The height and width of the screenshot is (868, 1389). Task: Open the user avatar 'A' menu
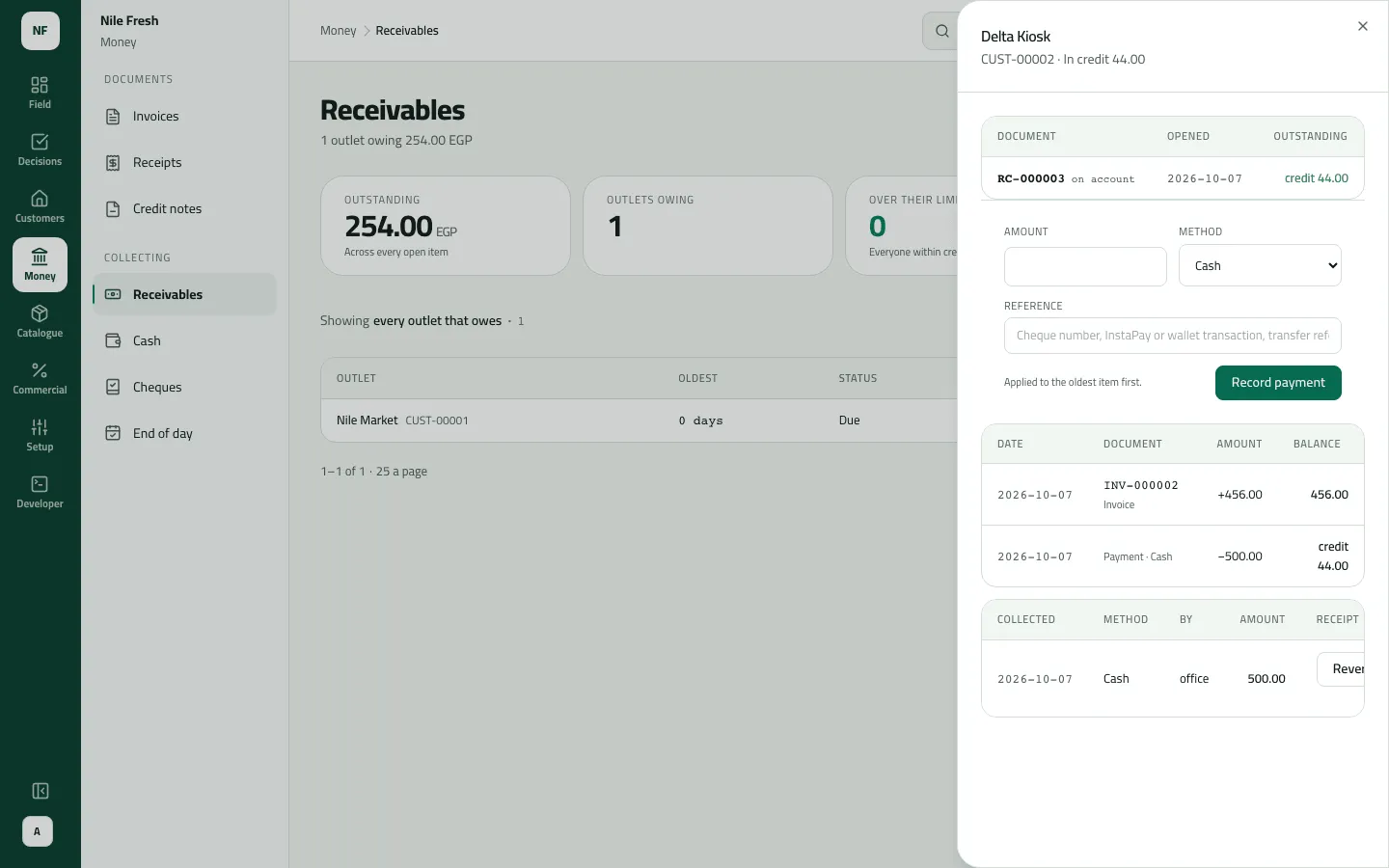pyautogui.click(x=38, y=831)
